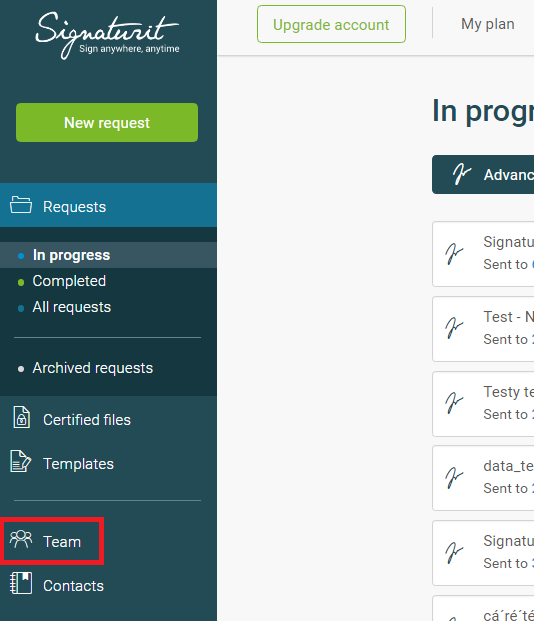Select Completed requests filter
The height and width of the screenshot is (621, 534).
pos(69,281)
